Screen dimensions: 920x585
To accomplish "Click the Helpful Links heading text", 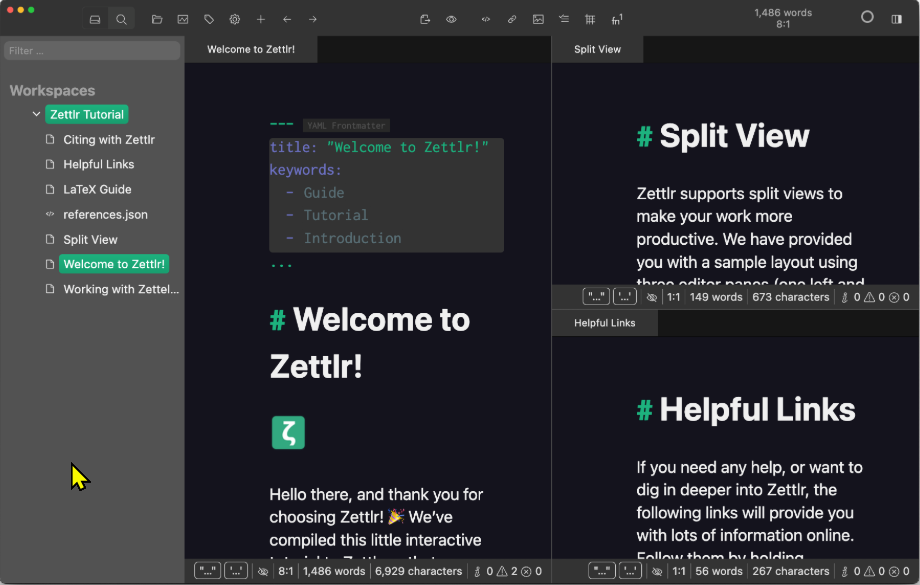I will (x=757, y=410).
